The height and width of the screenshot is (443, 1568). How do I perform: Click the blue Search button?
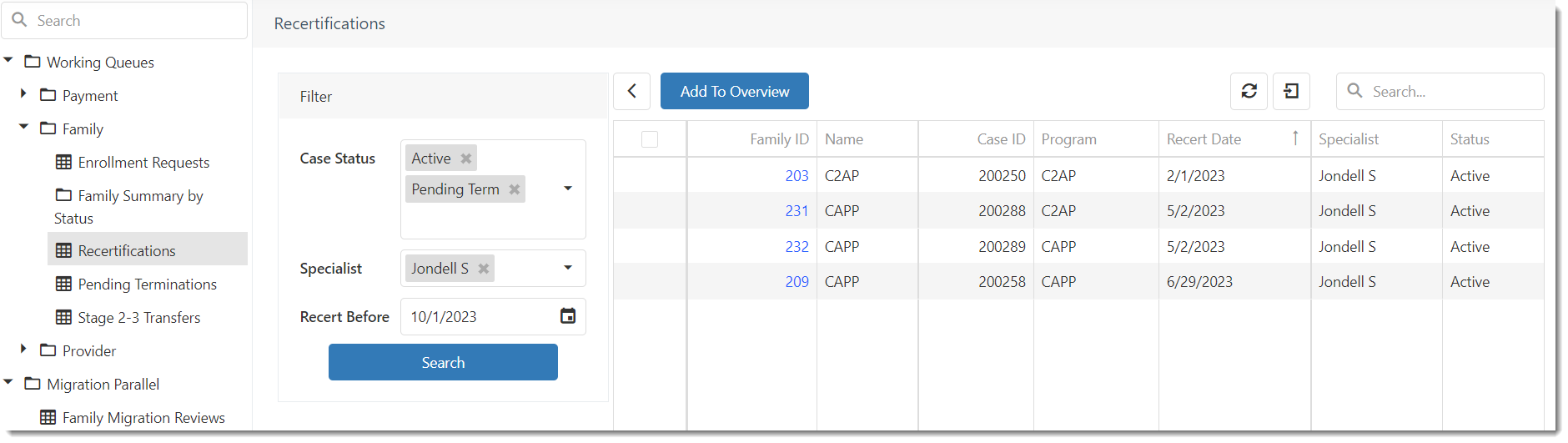pyautogui.click(x=443, y=362)
